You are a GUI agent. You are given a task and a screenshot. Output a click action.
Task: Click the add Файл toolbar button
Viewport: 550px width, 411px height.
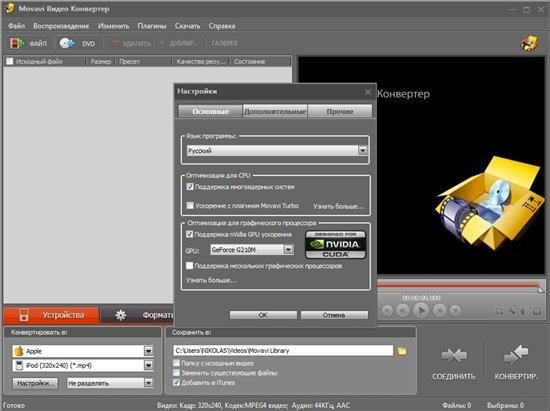pyautogui.click(x=29, y=43)
